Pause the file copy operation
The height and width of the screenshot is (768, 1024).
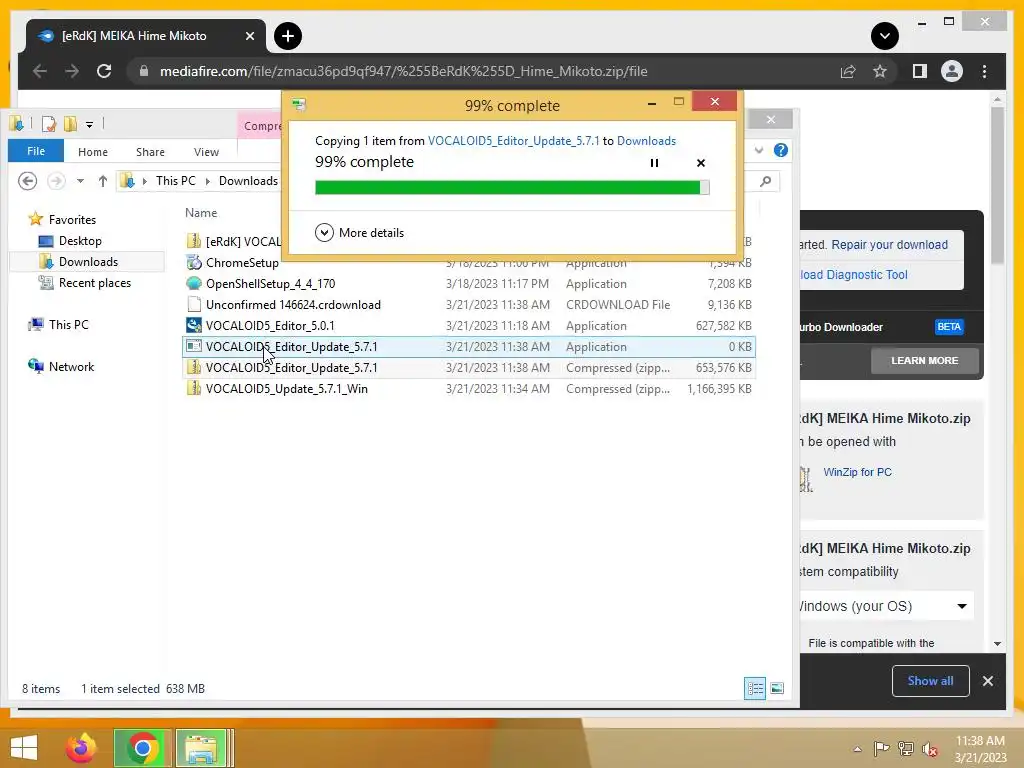[654, 163]
